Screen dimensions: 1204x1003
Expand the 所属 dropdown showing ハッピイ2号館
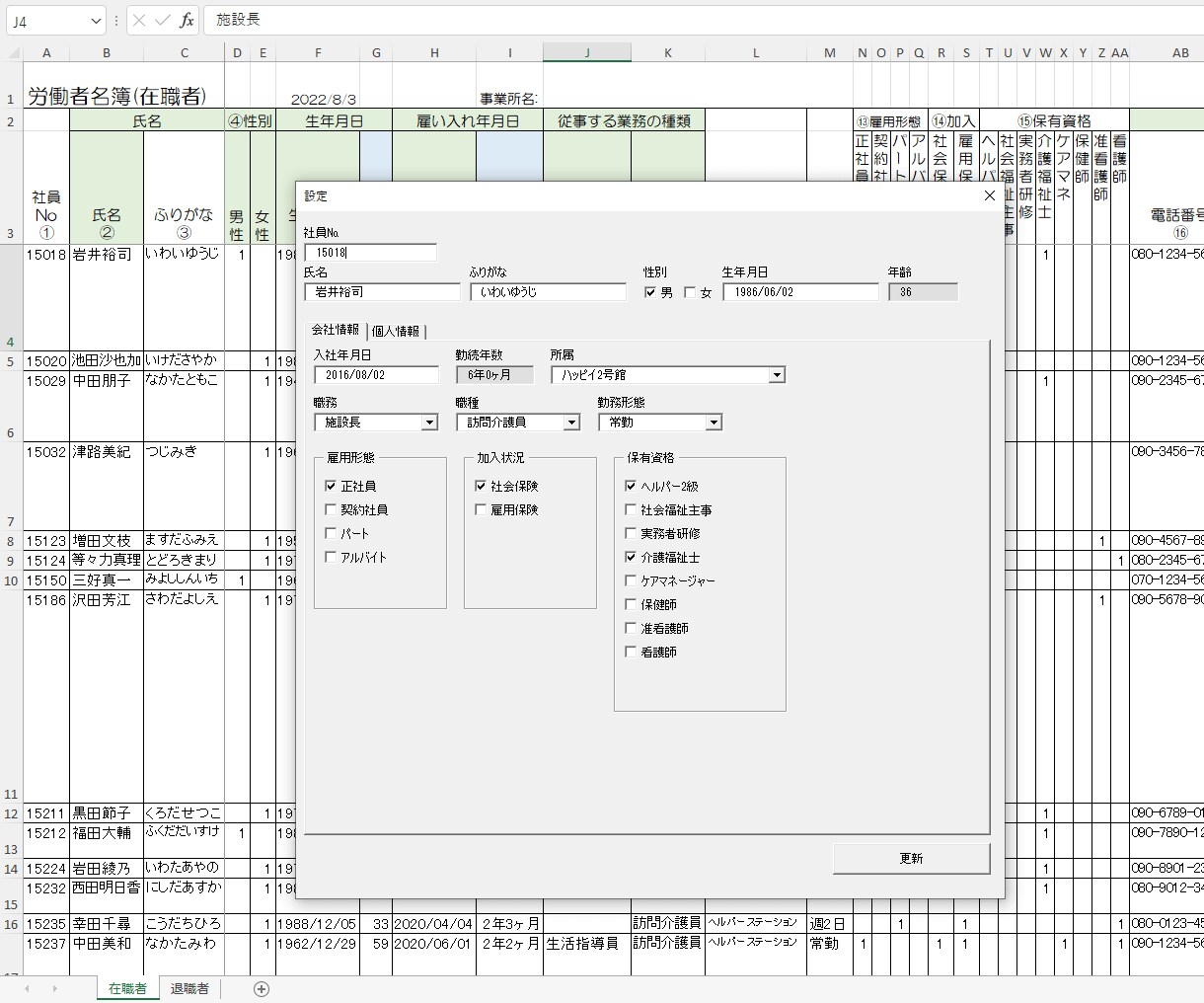777,375
